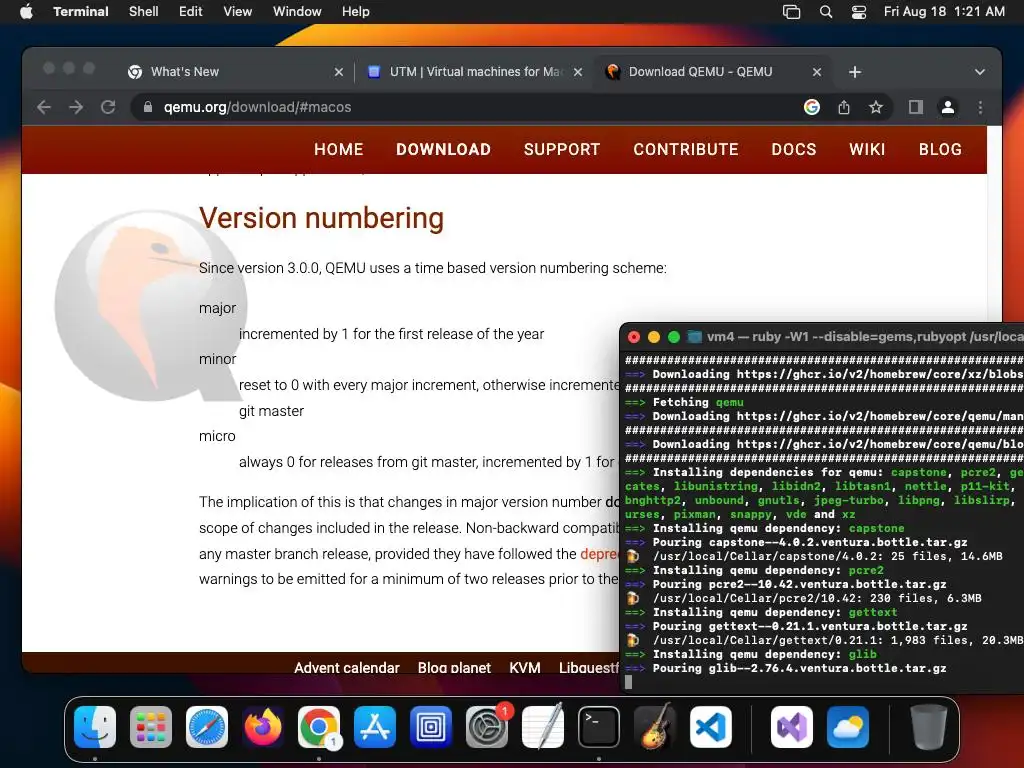Open Chrome three-dot menu
The width and height of the screenshot is (1024, 768).
pos(980,107)
